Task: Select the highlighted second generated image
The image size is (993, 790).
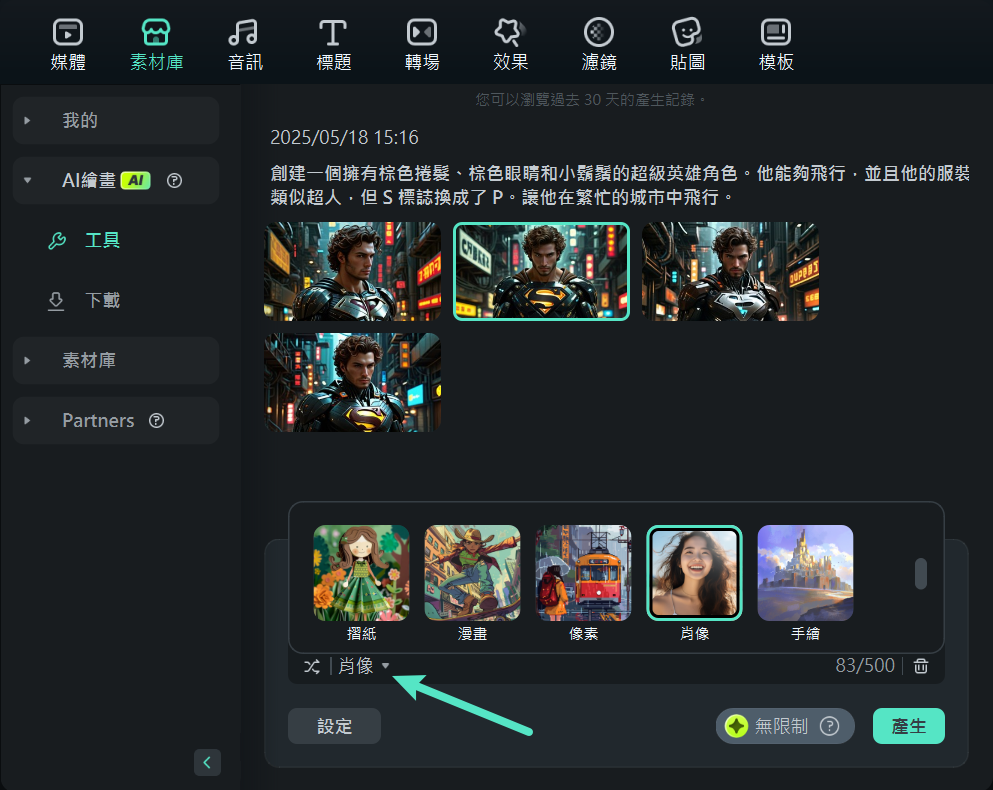Action: click(x=541, y=271)
